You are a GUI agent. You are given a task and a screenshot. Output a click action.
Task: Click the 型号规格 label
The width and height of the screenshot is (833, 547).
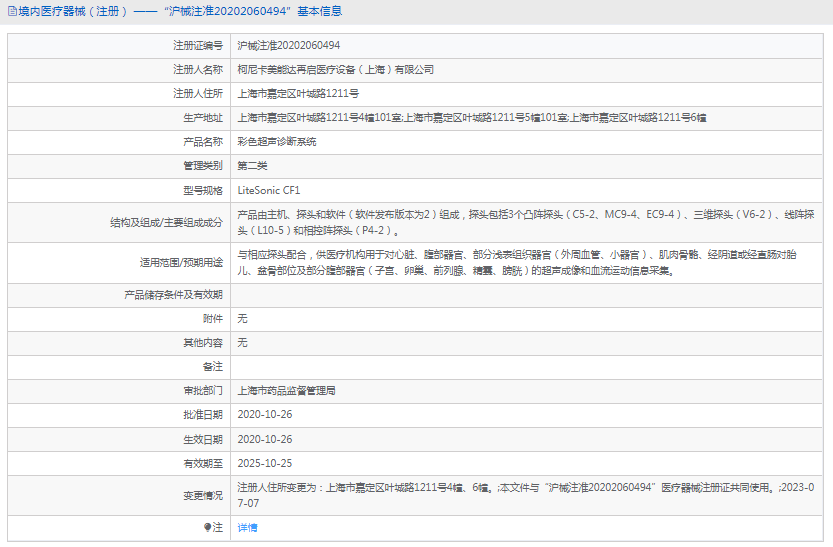[x=203, y=190]
